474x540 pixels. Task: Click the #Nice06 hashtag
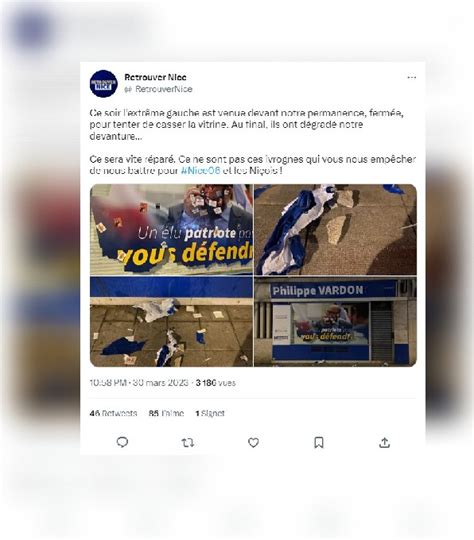(x=200, y=170)
